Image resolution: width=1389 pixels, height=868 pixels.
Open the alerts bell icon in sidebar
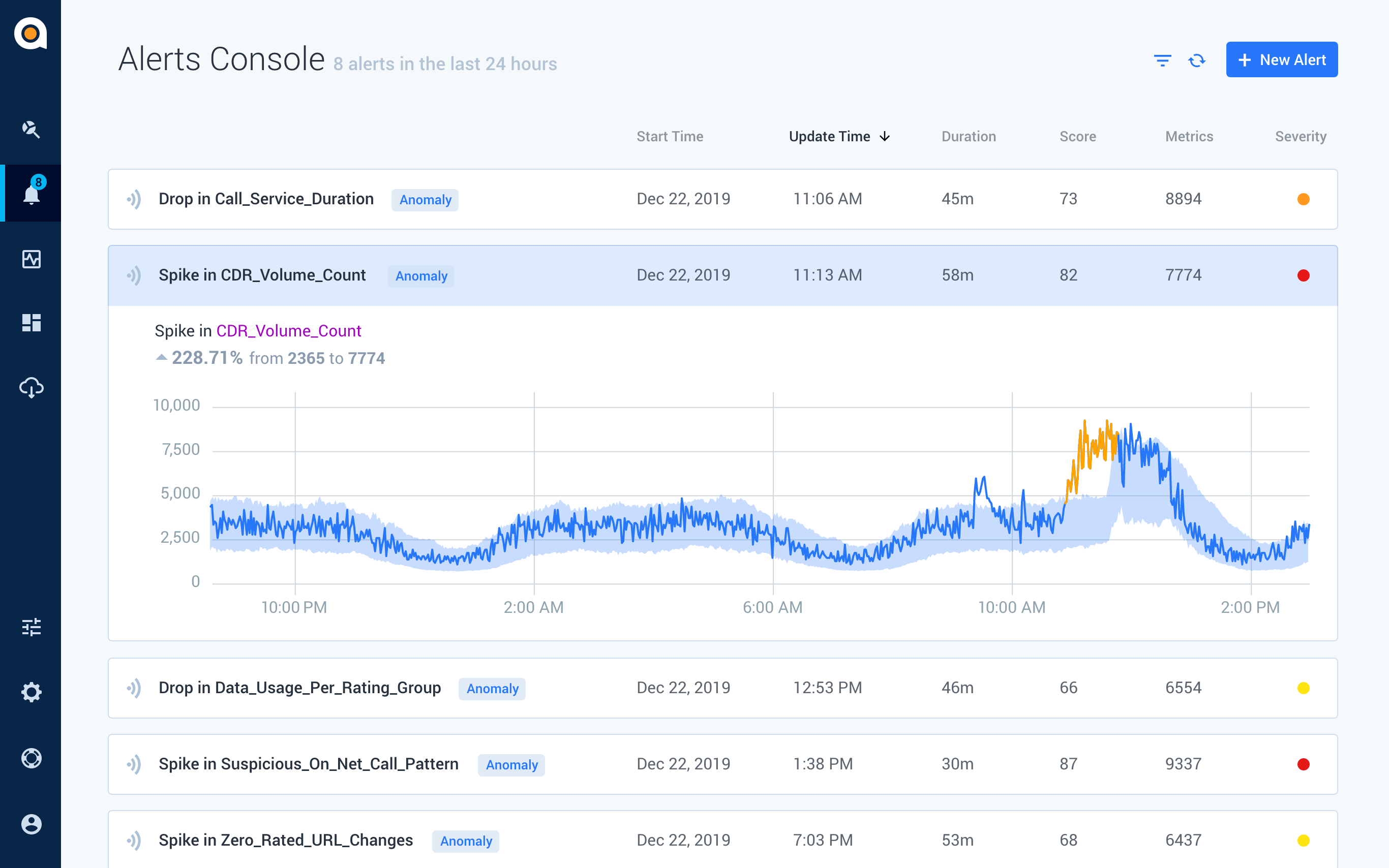pyautogui.click(x=31, y=193)
